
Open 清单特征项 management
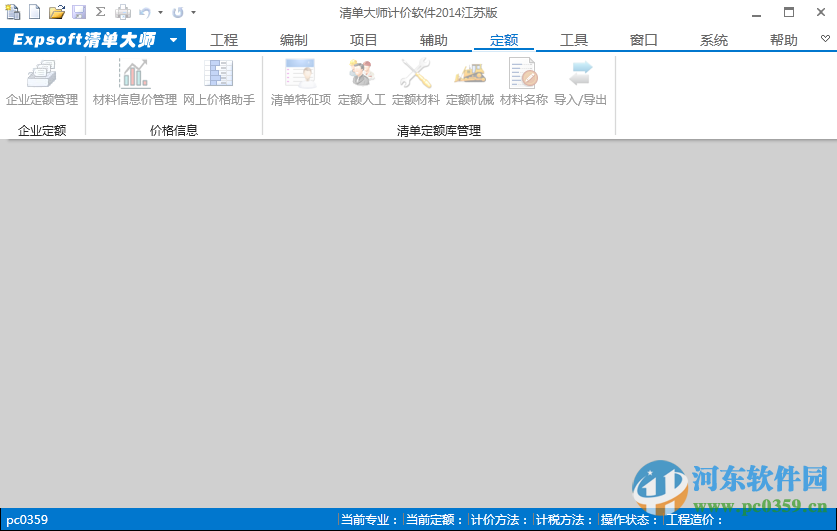[x=301, y=83]
